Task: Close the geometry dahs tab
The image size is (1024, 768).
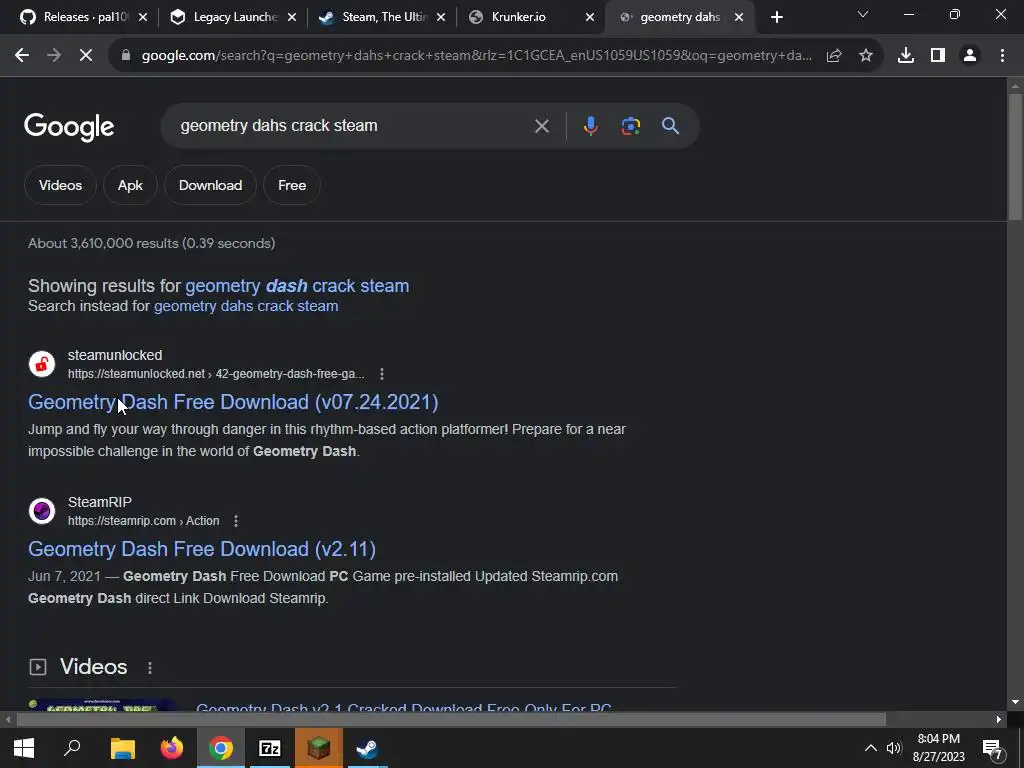Action: pos(739,18)
